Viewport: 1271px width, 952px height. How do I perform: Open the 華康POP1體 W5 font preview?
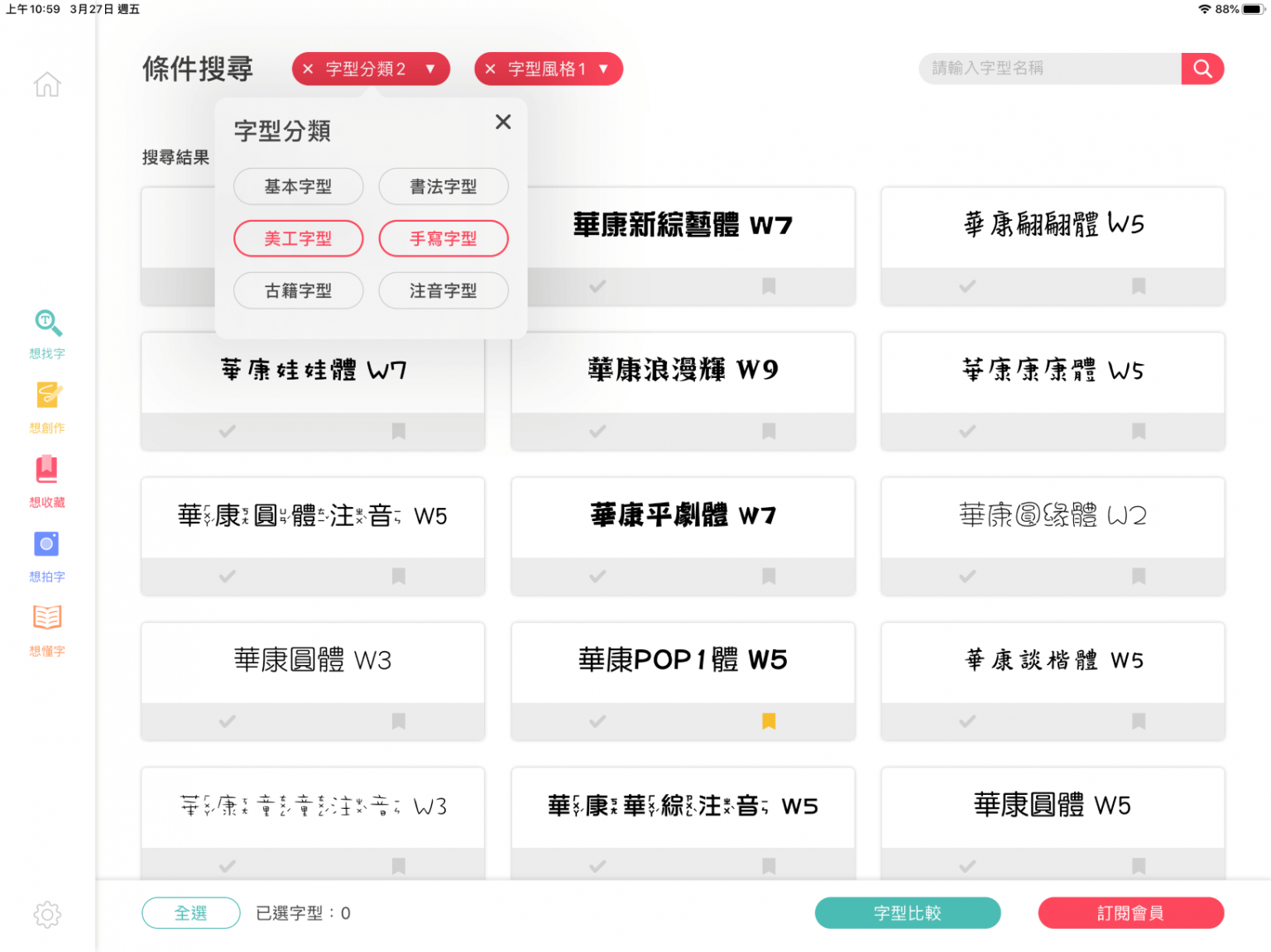click(x=683, y=663)
